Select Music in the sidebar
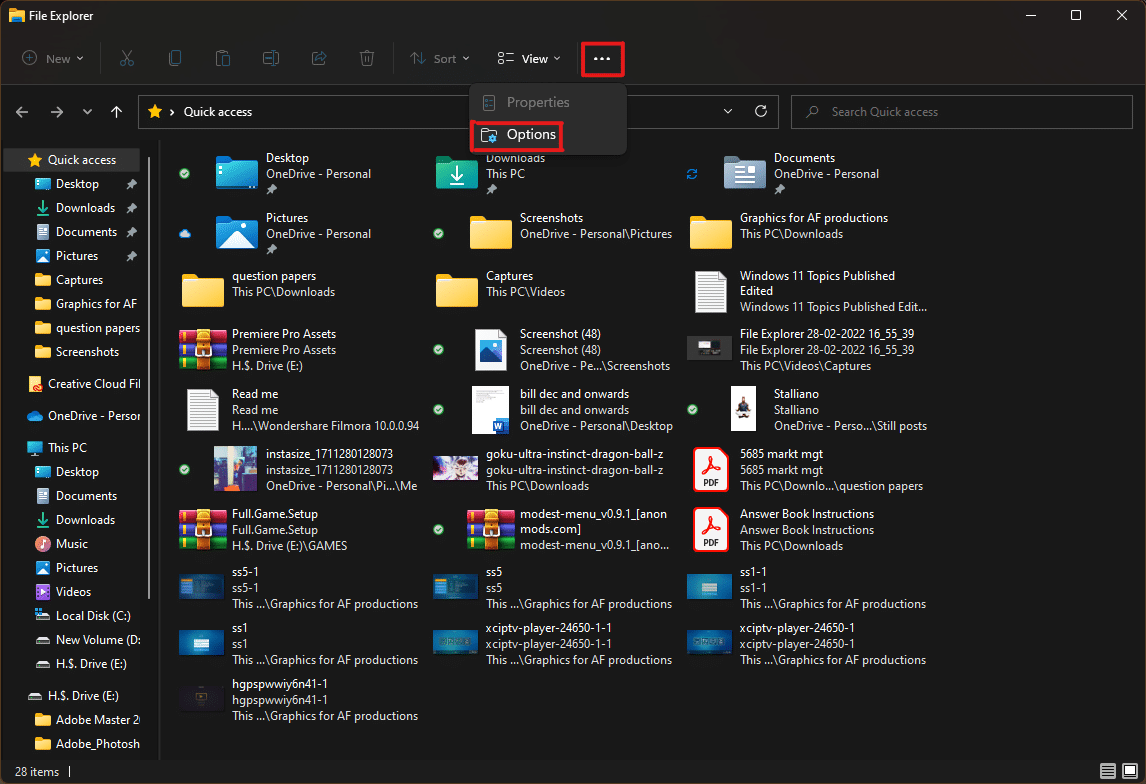Viewport: 1146px width, 784px height. [x=72, y=544]
